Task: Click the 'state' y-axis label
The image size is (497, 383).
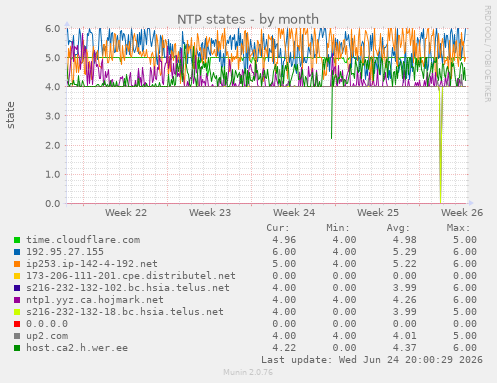Action: click(x=10, y=115)
